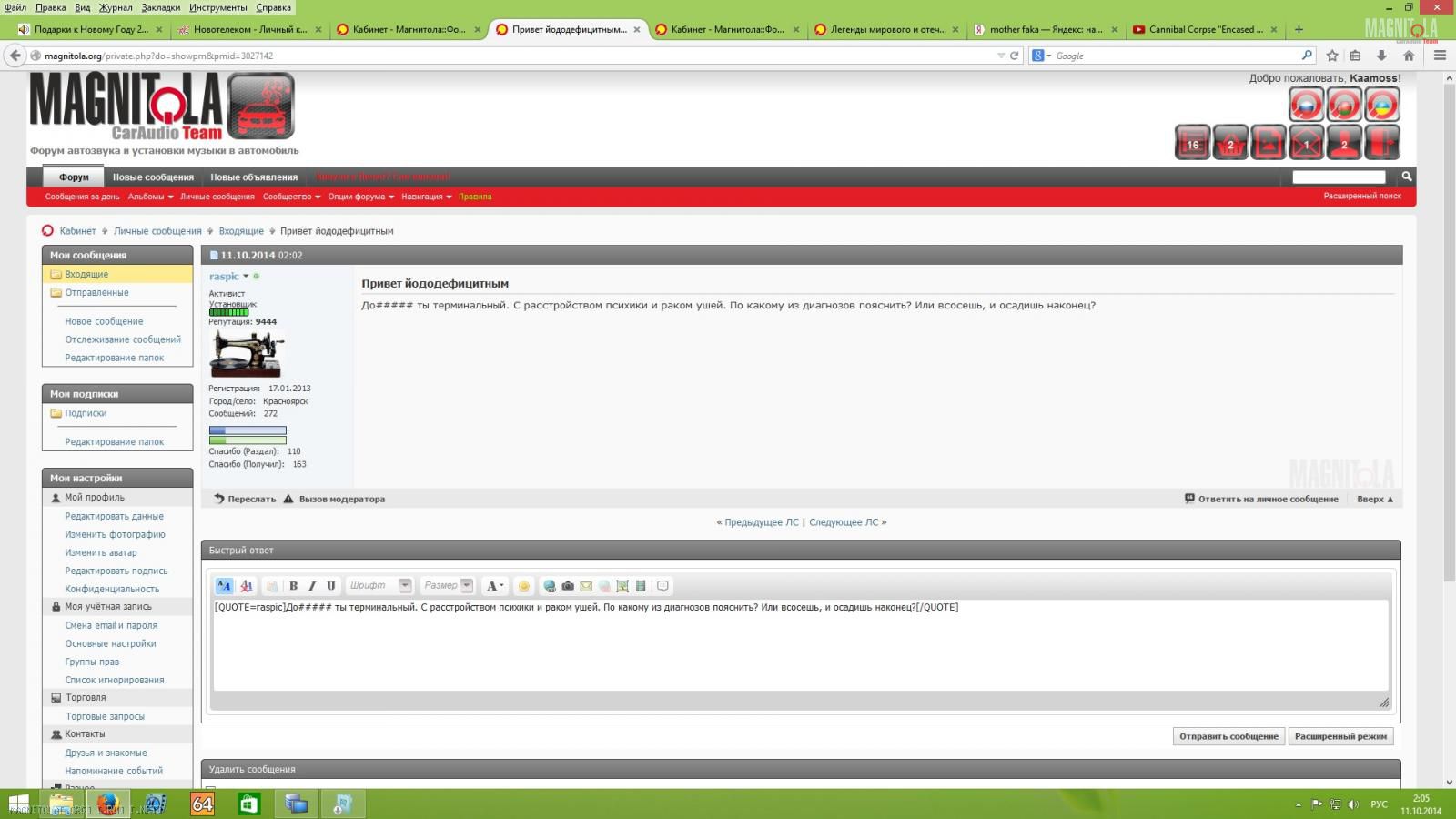Open the font family dropdown
Viewport: 1456px width, 819px height.
point(379,586)
